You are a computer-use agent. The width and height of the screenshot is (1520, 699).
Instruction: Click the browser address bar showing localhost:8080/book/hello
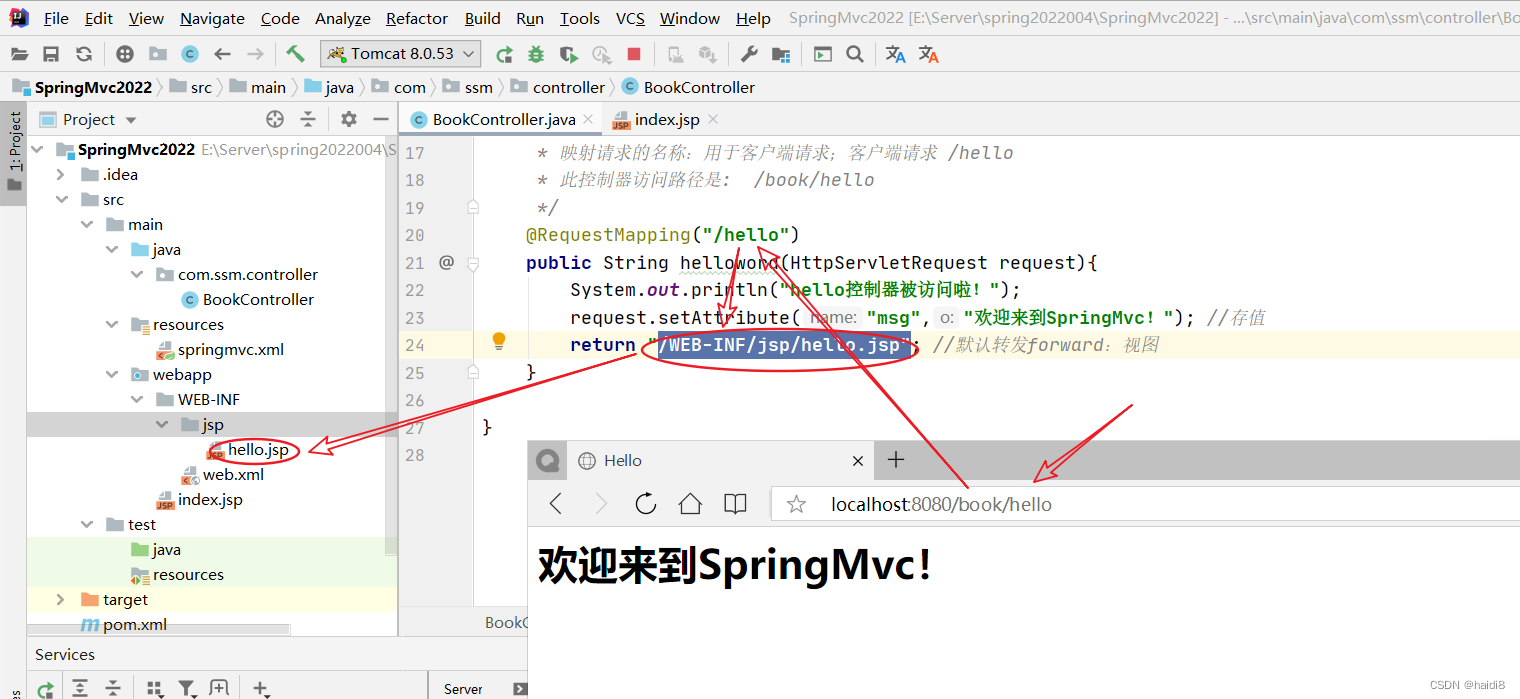pos(1145,504)
